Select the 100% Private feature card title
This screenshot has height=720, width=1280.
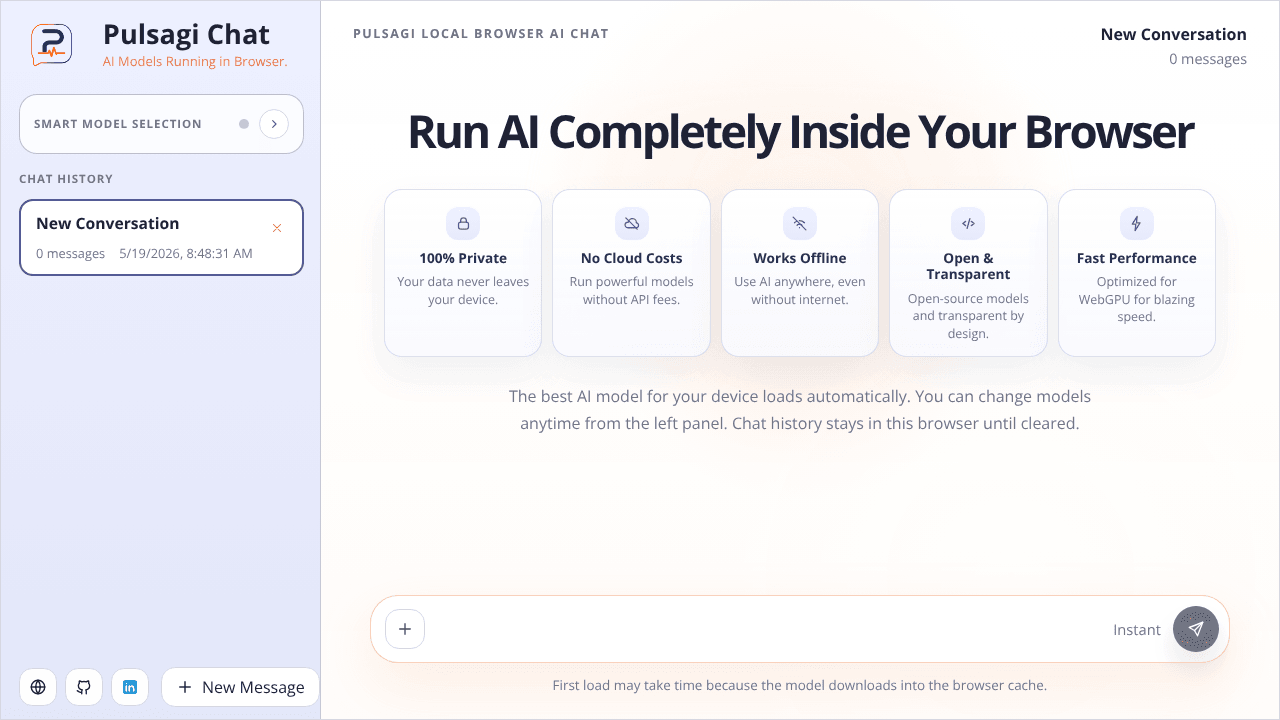(x=463, y=258)
